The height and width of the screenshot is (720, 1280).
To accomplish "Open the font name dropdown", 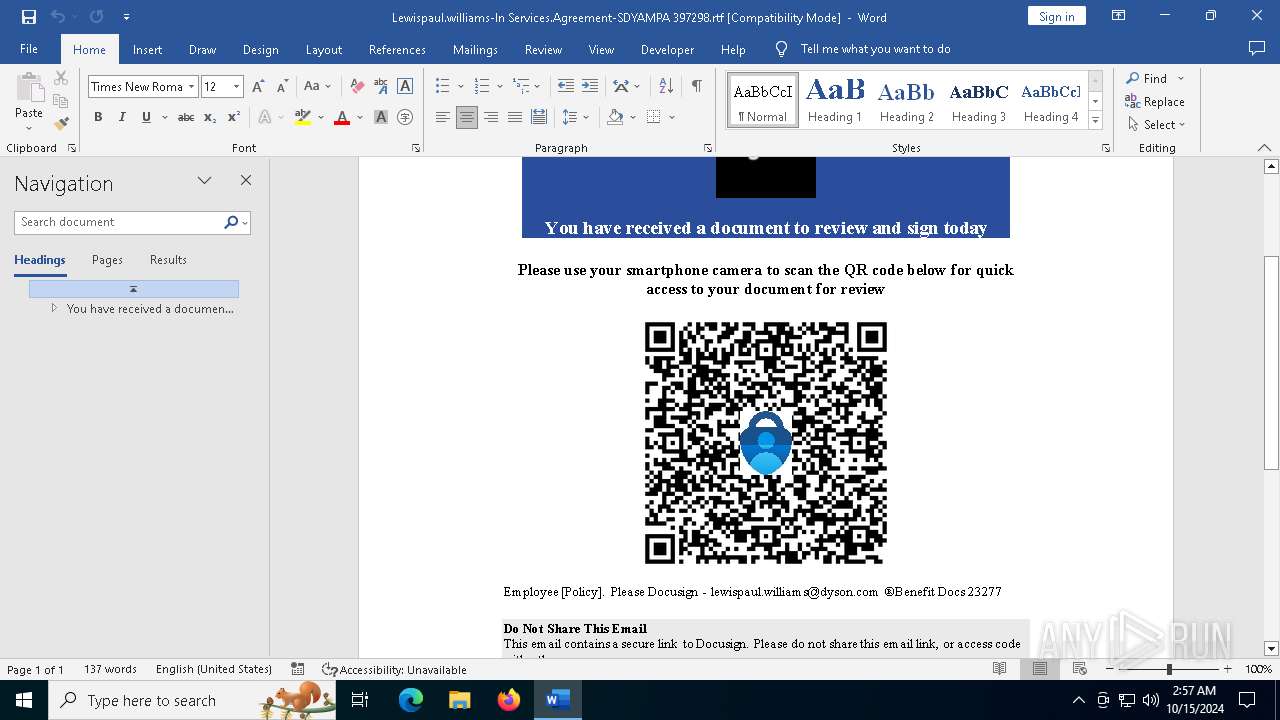I will (x=191, y=87).
